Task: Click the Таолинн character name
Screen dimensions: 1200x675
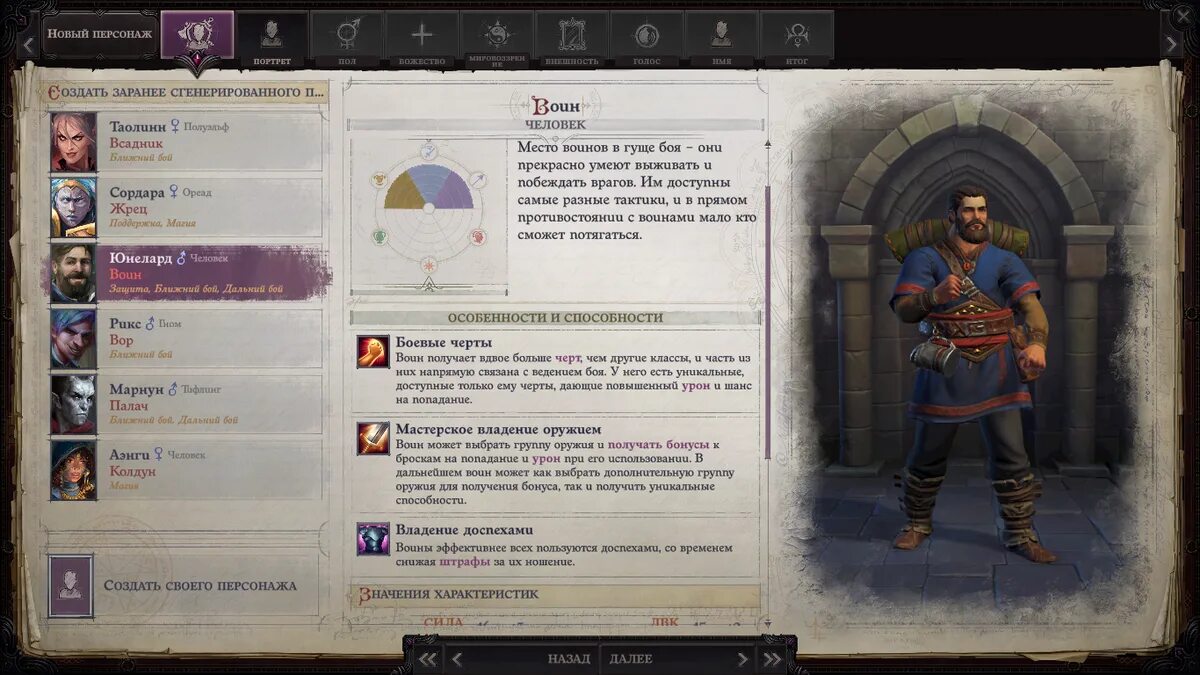Action: [x=137, y=126]
